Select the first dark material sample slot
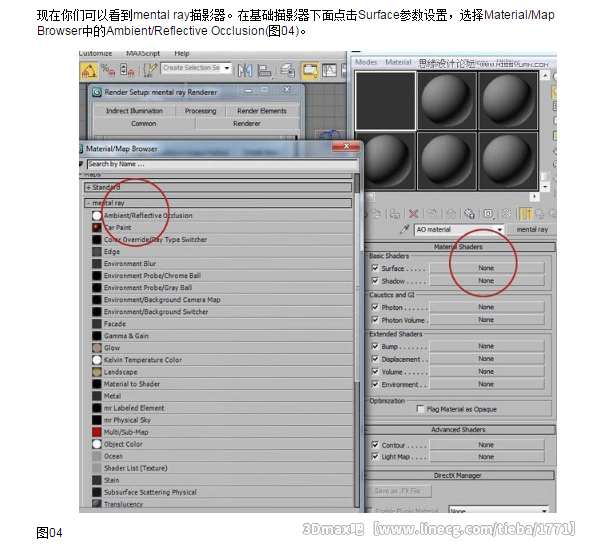 386,101
